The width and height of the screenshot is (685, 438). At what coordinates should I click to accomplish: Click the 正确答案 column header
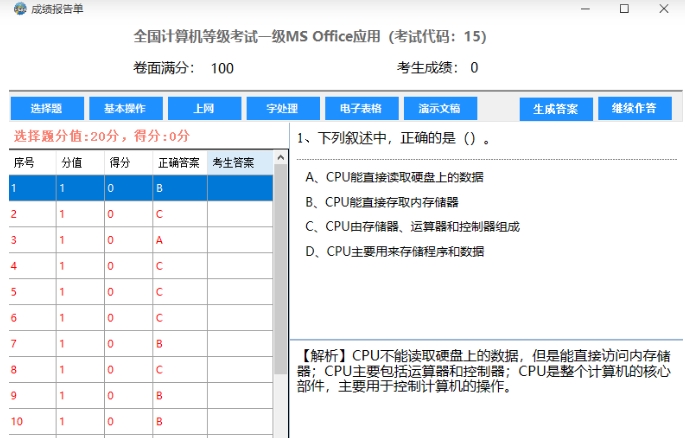point(180,163)
